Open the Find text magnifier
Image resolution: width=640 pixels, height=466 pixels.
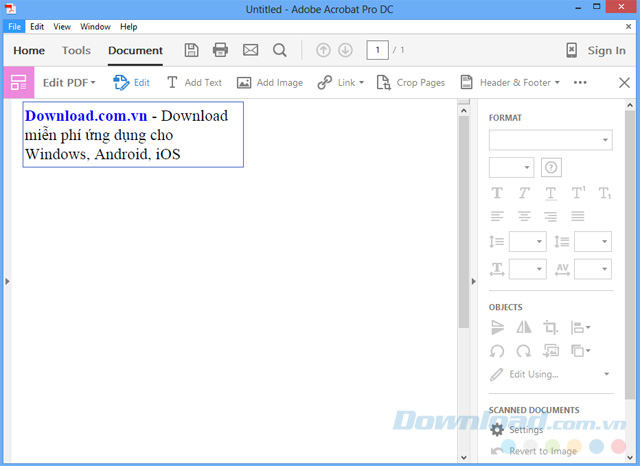tap(280, 50)
